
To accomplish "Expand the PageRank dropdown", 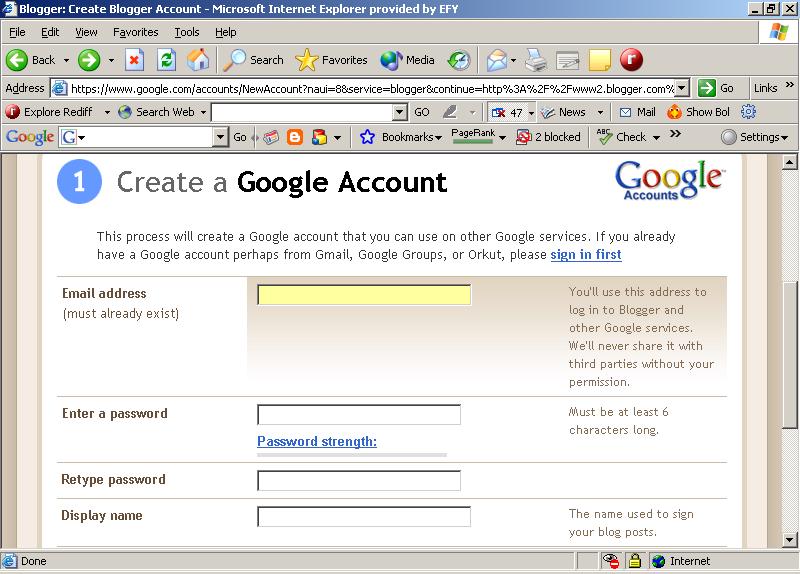I will pos(503,137).
